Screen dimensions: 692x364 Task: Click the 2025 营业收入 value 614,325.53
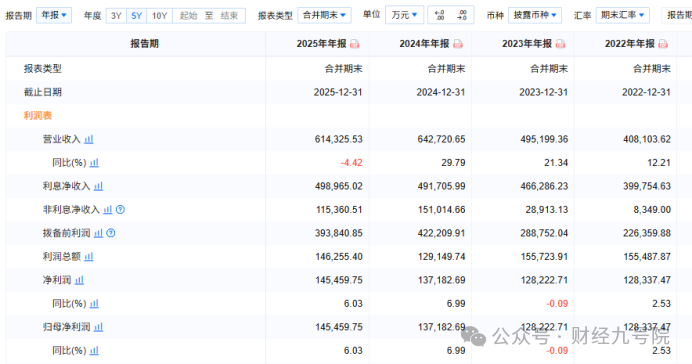coord(338,139)
